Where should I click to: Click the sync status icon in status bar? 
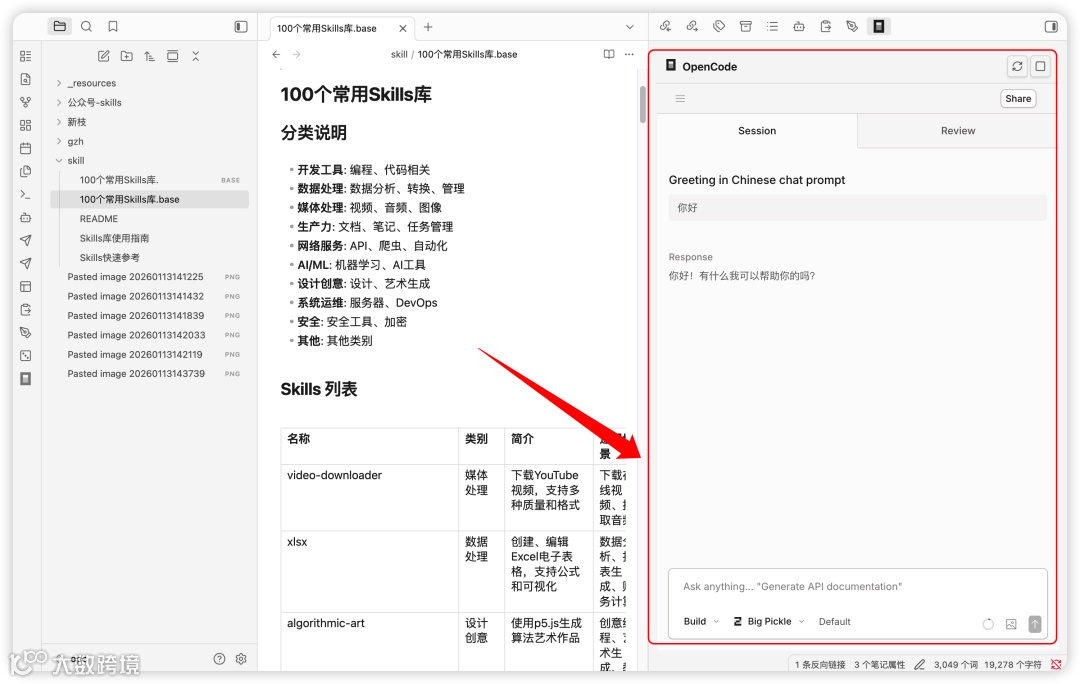pyautogui.click(x=1056, y=665)
